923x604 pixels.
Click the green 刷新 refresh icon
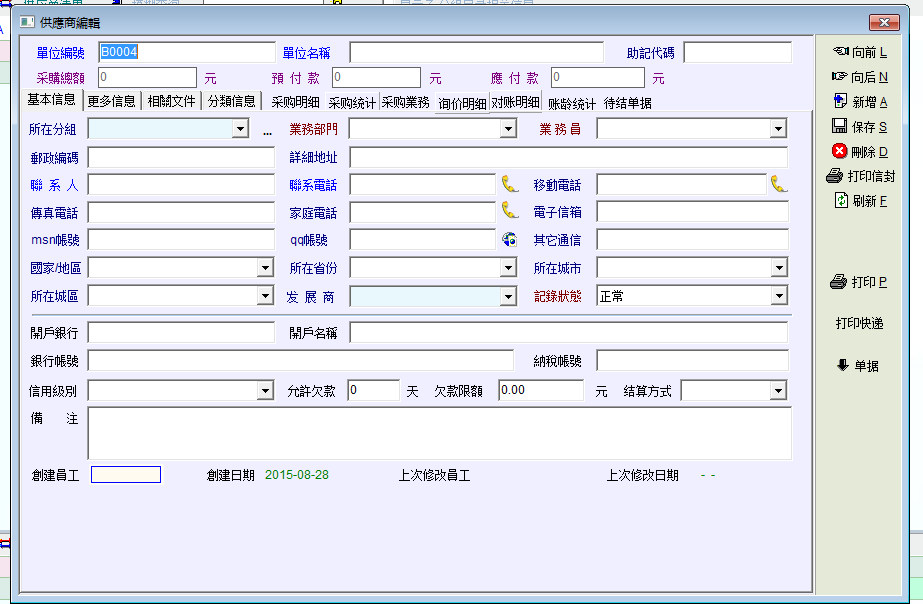[x=841, y=201]
